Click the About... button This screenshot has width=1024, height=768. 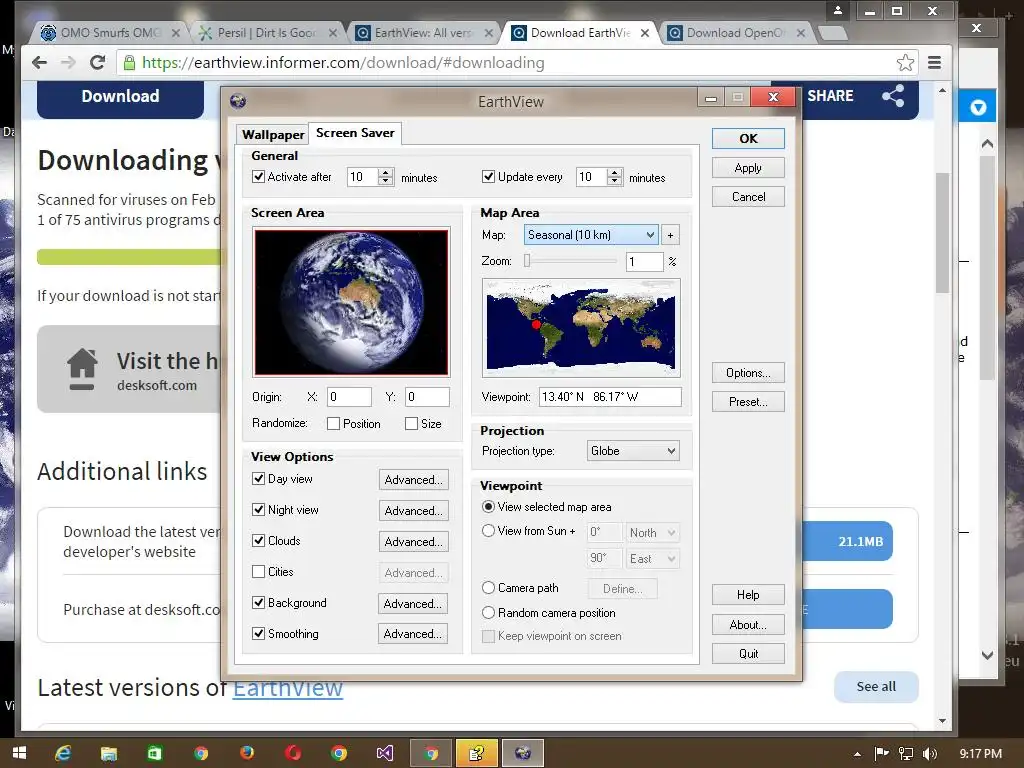pos(748,625)
